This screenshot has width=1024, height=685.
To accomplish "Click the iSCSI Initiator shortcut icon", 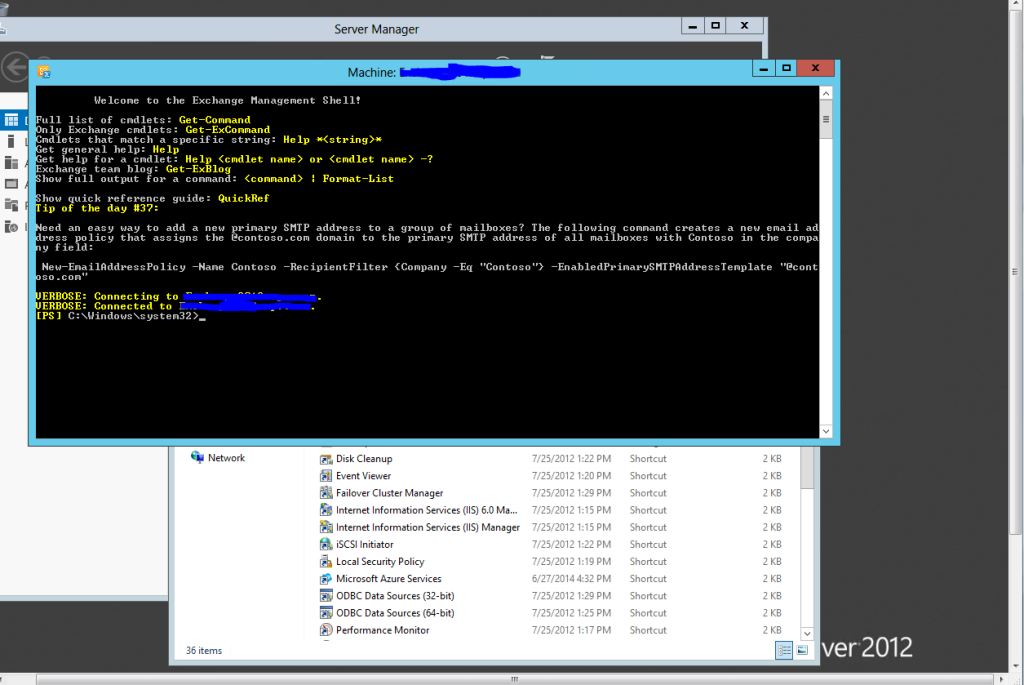I will coord(326,545).
